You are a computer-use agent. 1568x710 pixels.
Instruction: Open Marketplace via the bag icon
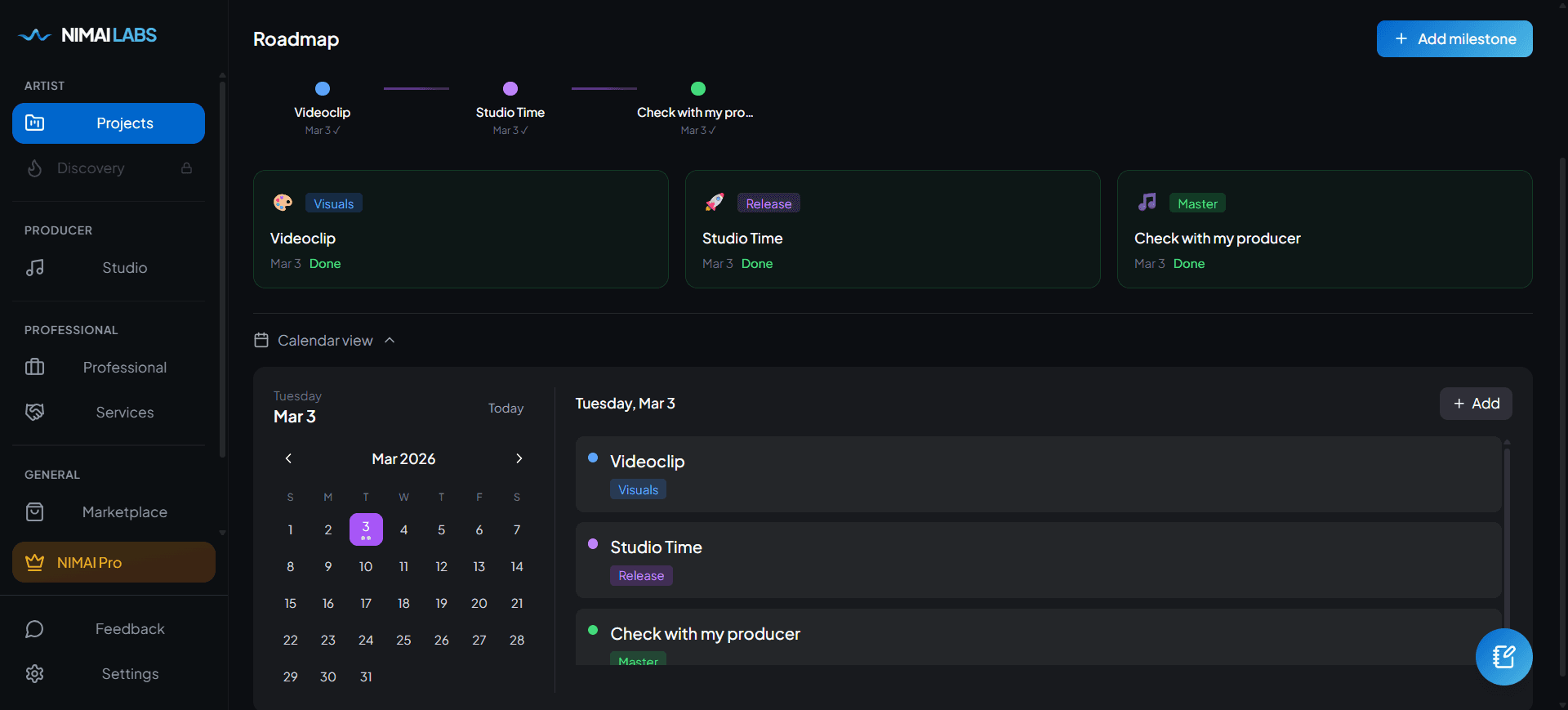tap(35, 511)
